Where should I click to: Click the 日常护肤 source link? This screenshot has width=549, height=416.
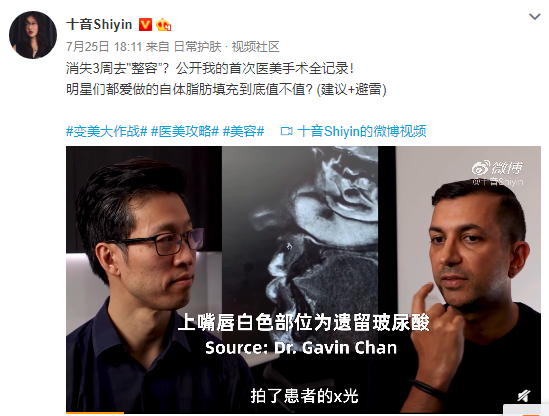click(198, 47)
